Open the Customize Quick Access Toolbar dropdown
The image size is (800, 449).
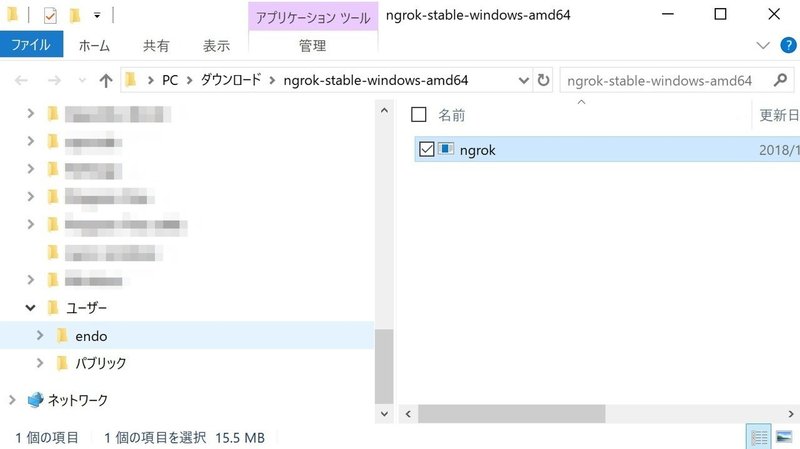click(97, 16)
